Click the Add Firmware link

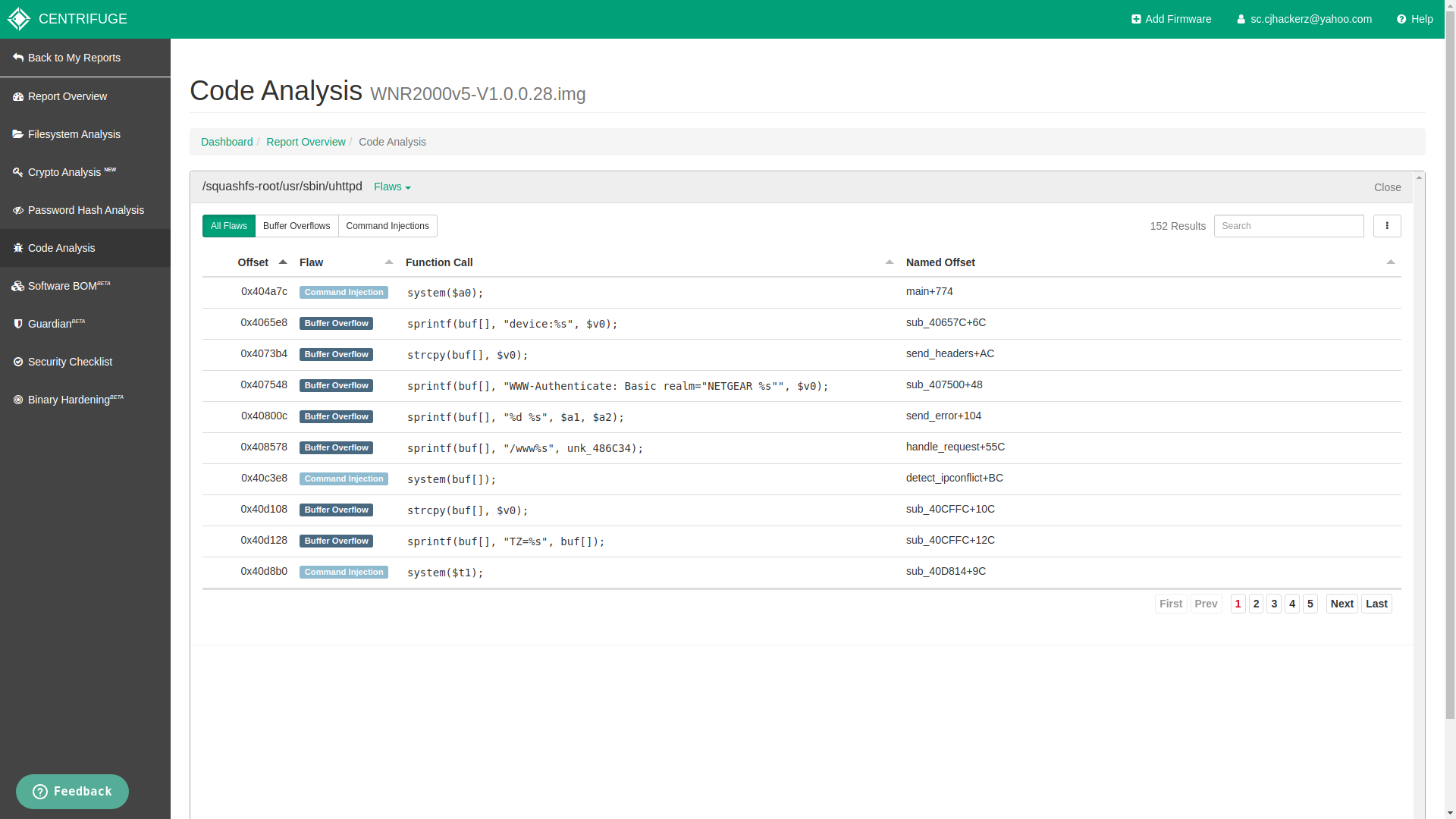tap(1172, 19)
